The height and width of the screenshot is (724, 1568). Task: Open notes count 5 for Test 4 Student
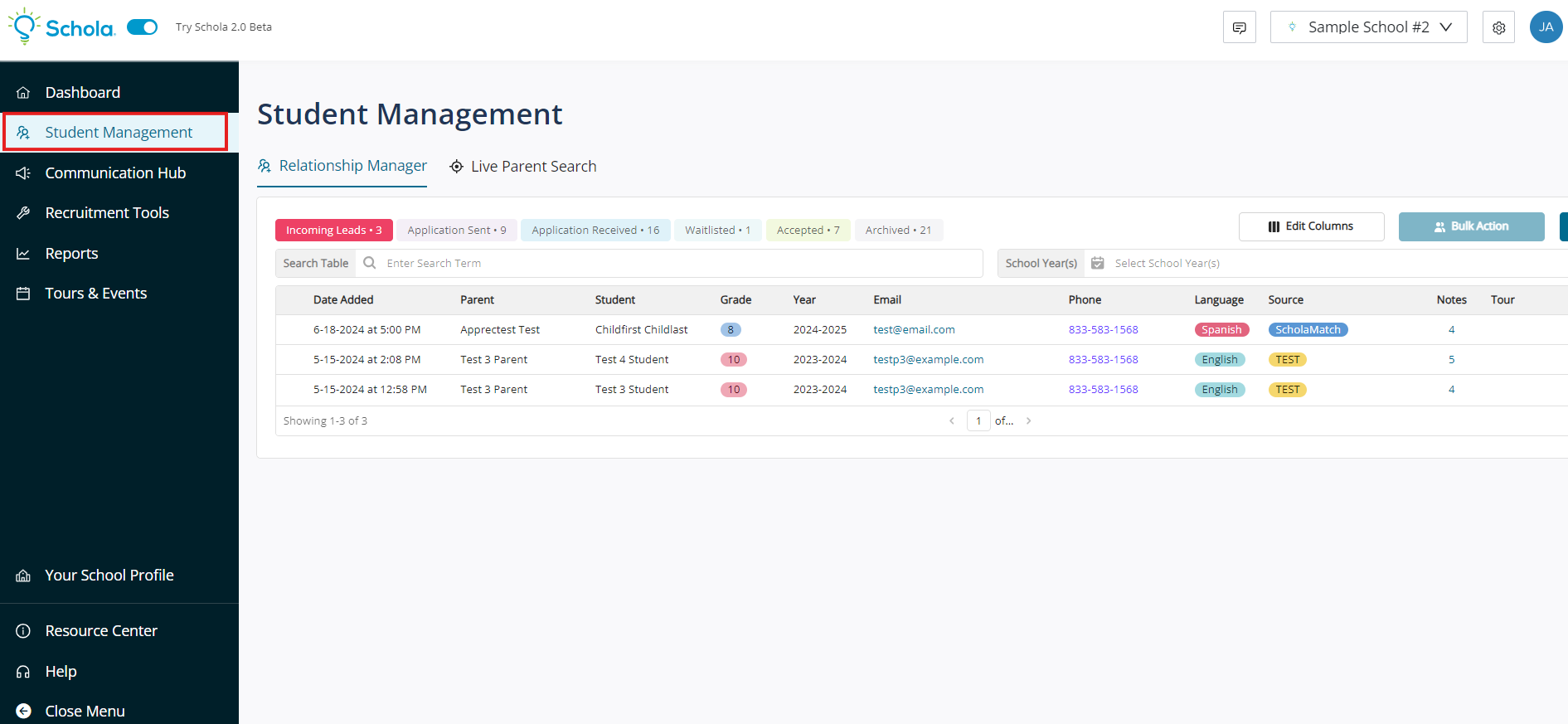point(1451,359)
